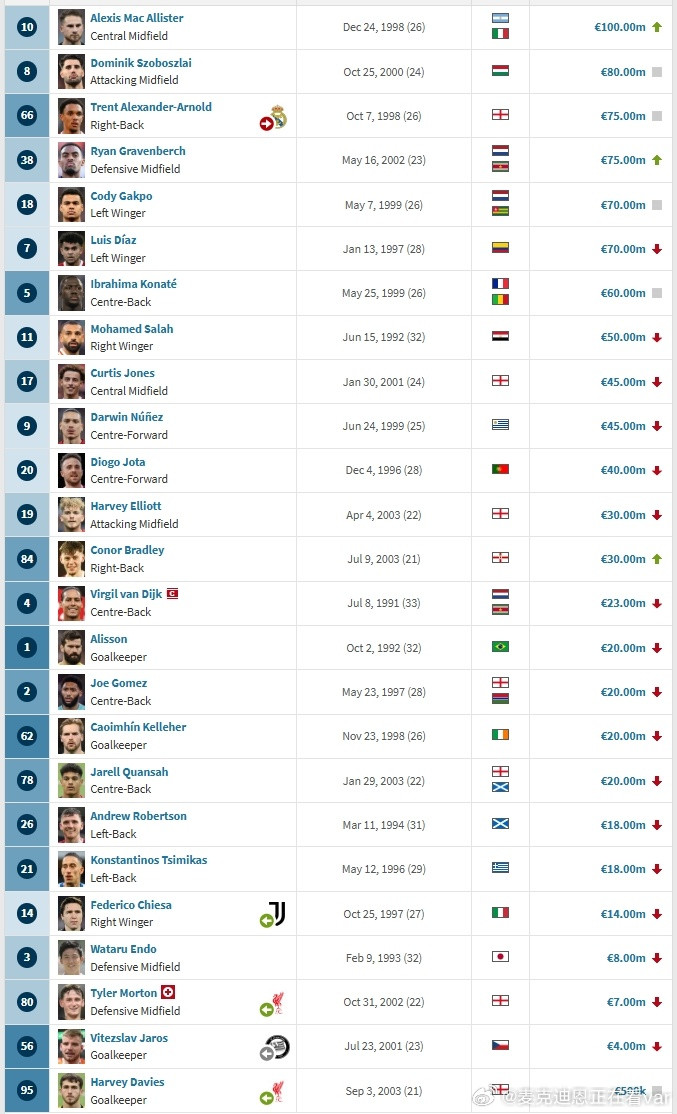Open Konstantinos Tsimikas profile link
The width and height of the screenshot is (677, 1114).
tap(148, 860)
